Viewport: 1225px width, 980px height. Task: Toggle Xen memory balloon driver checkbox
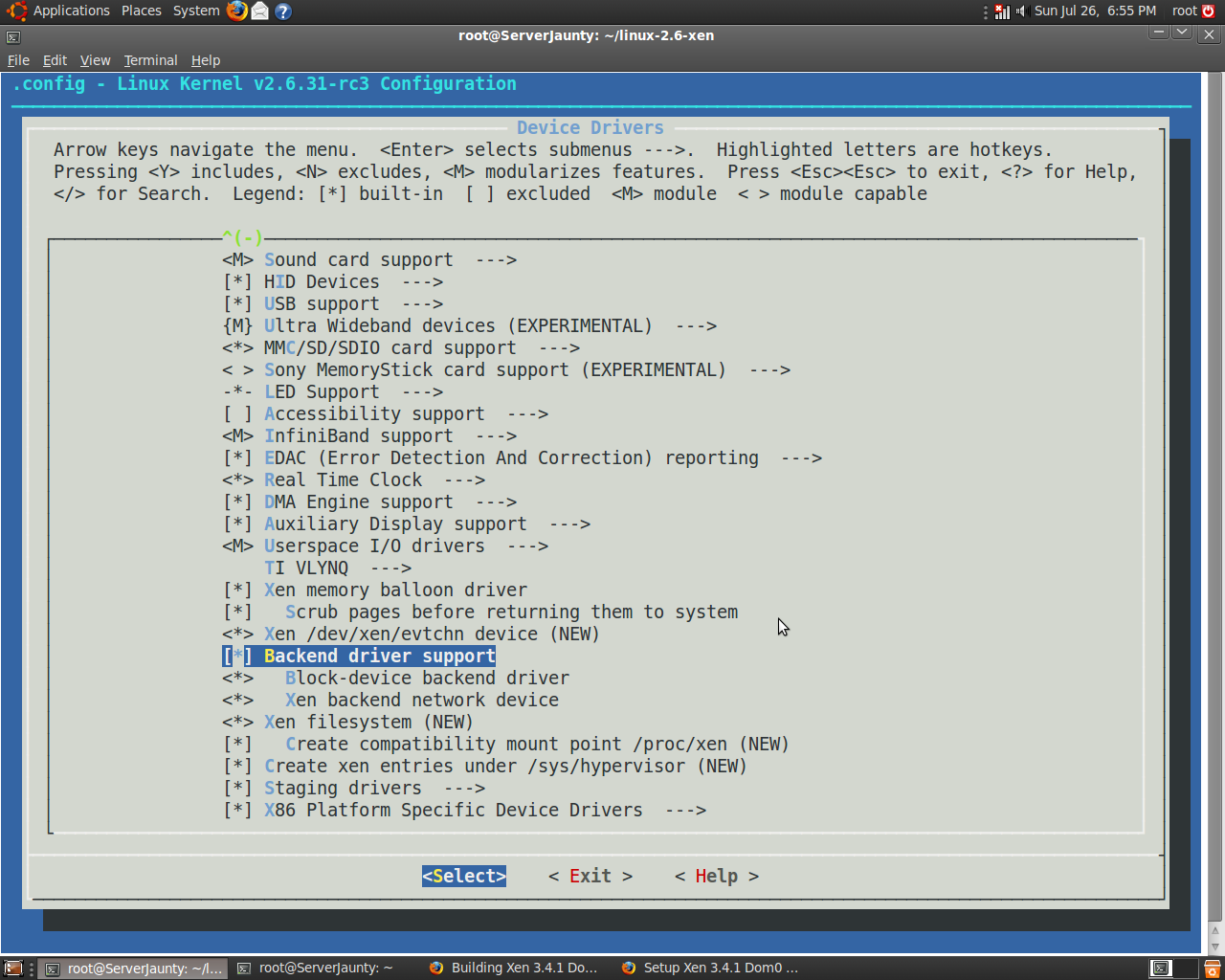[237, 590]
